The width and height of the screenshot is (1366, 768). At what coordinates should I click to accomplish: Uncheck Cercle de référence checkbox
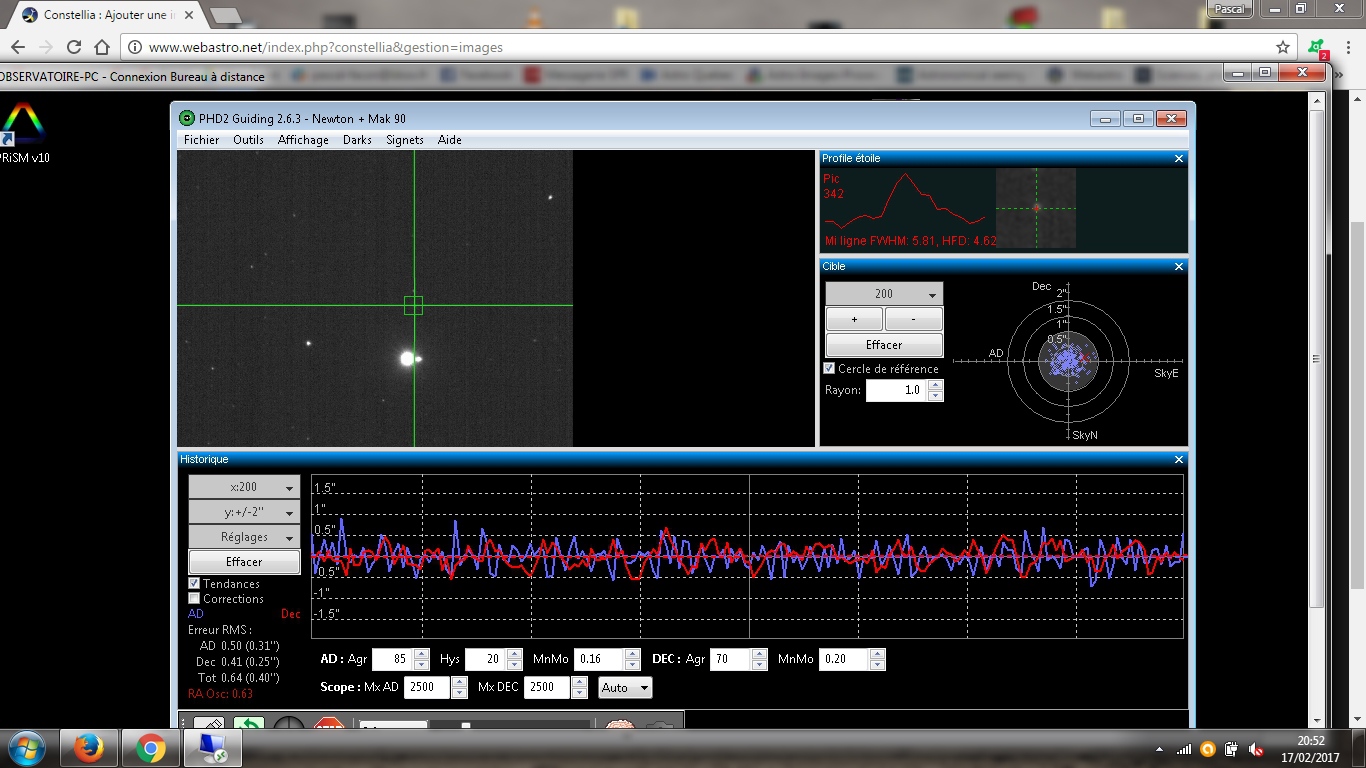tap(829, 369)
